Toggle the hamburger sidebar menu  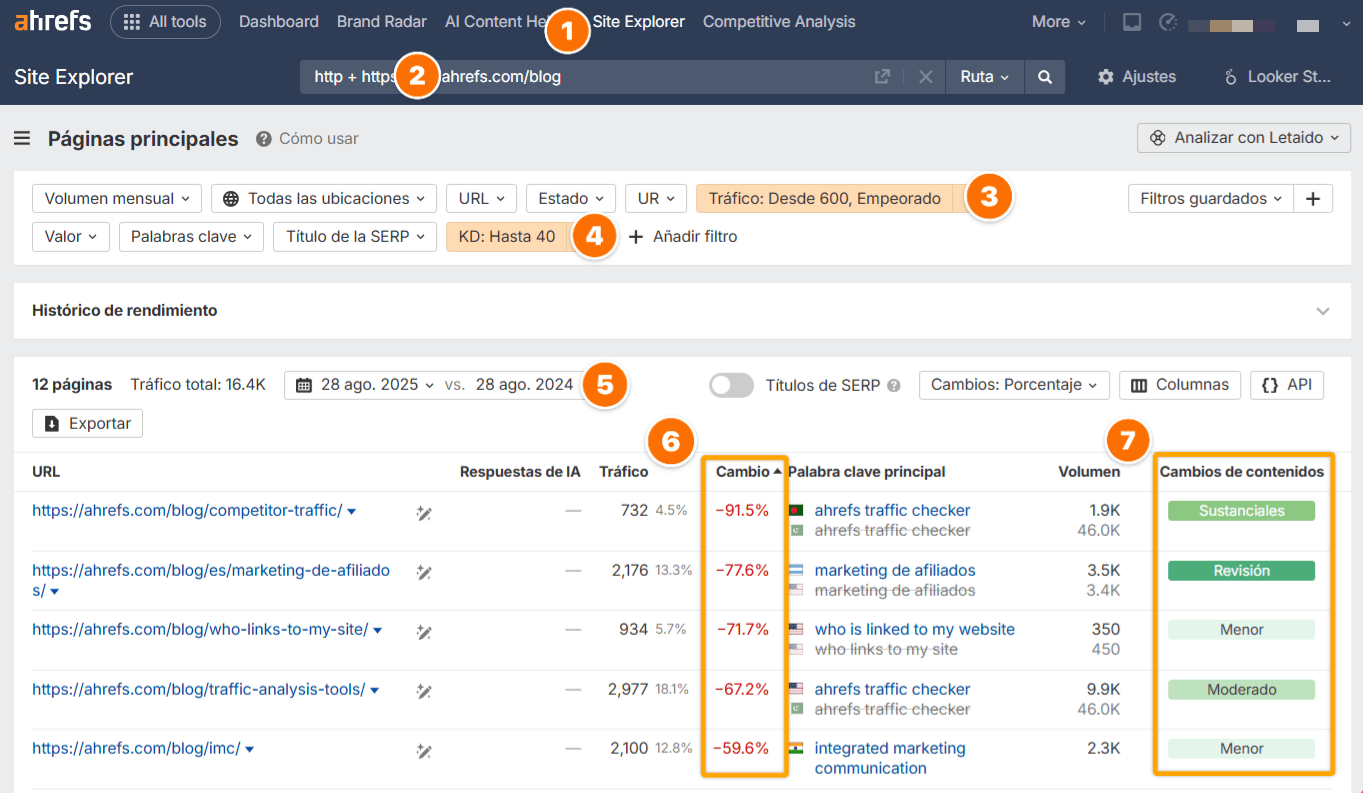(22, 139)
